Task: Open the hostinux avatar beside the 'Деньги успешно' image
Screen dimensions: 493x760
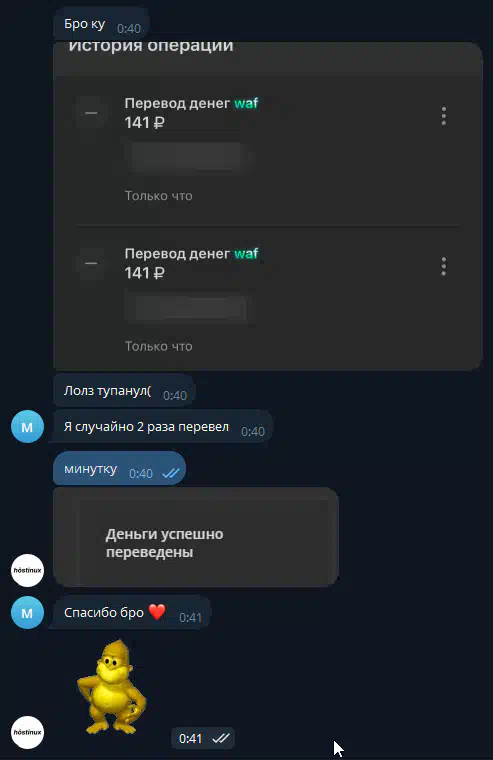Action: (27, 570)
